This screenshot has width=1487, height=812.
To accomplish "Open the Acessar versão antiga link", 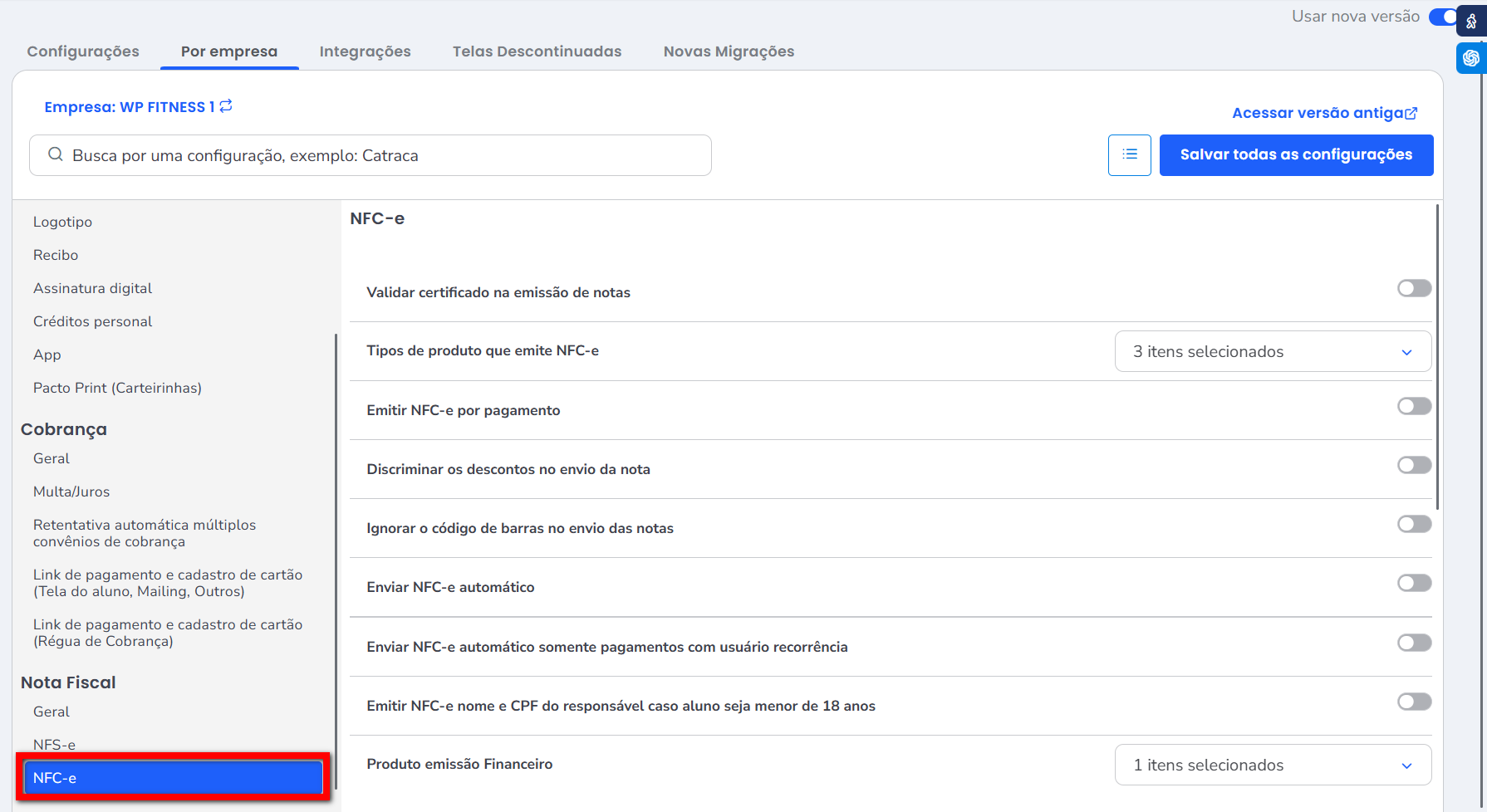I will (1317, 113).
